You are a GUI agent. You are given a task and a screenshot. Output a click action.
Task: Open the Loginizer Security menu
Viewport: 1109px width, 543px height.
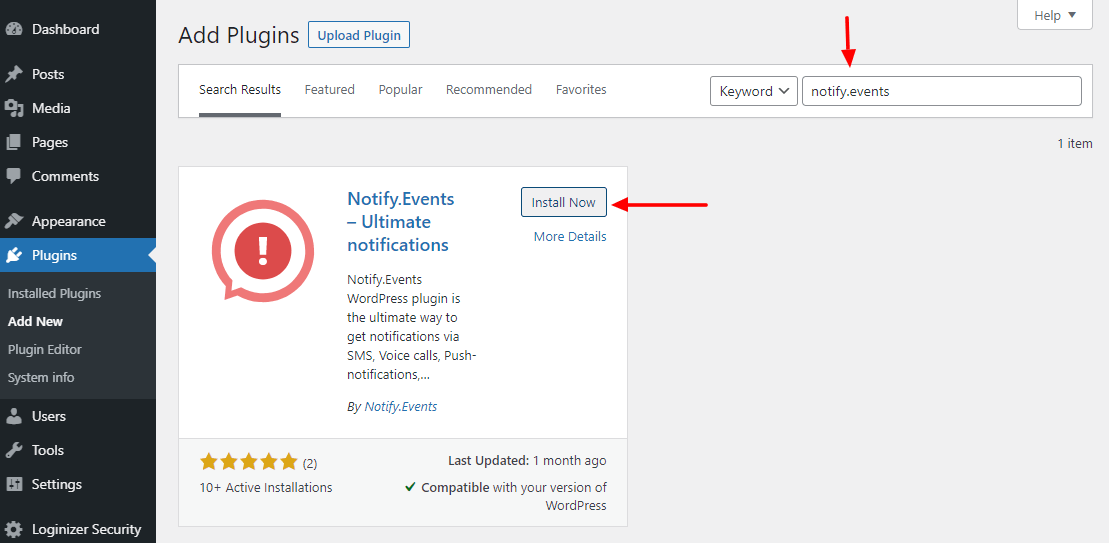[78, 529]
